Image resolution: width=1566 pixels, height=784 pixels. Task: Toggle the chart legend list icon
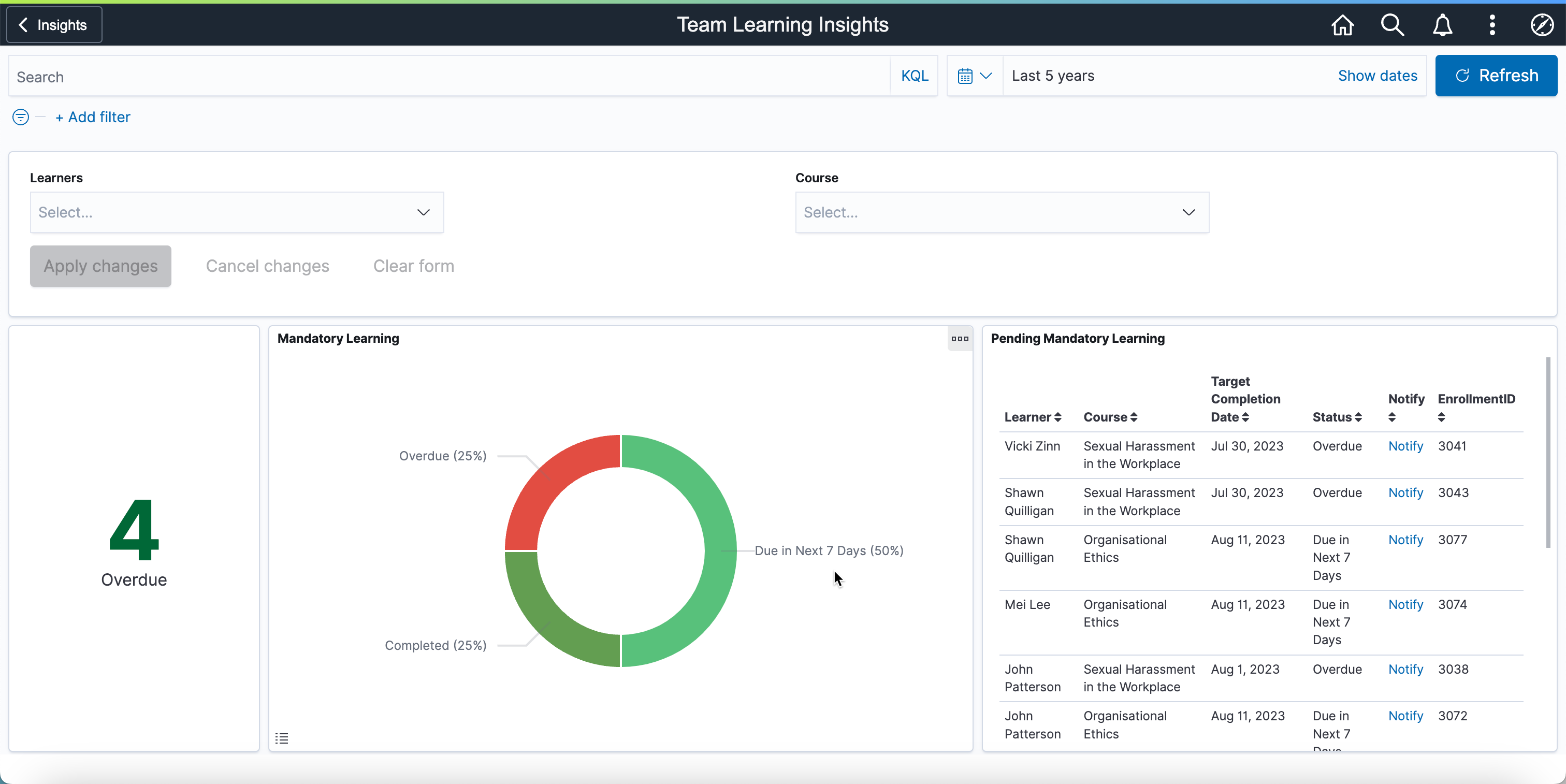pos(282,738)
